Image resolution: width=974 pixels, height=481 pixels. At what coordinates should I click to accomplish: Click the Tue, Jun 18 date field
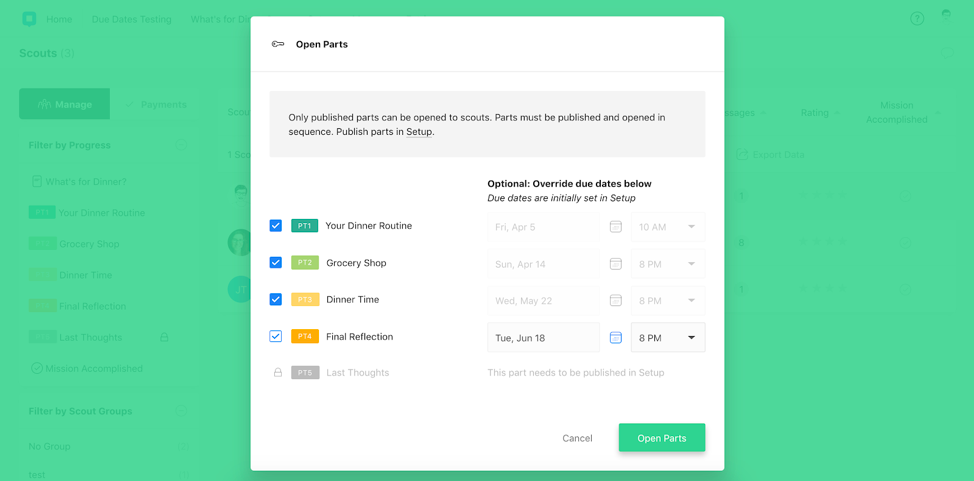click(544, 337)
